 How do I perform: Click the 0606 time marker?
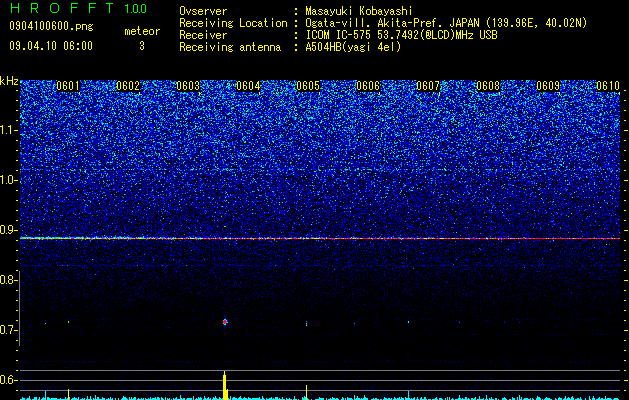[368, 86]
